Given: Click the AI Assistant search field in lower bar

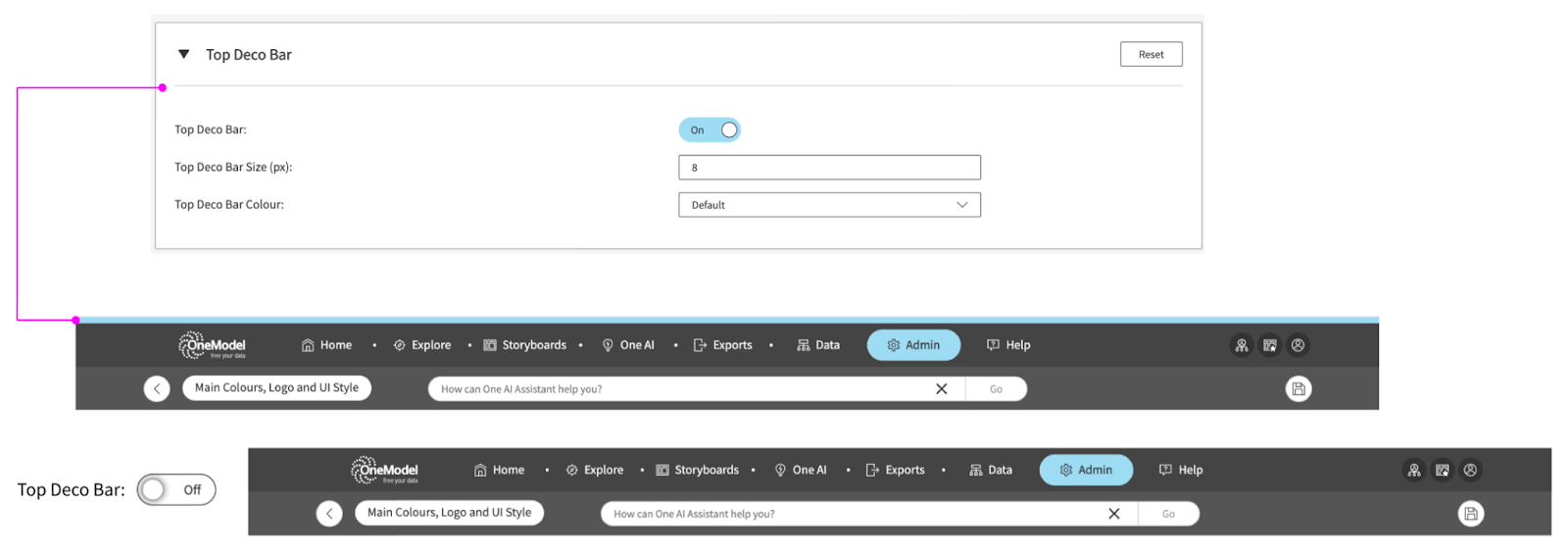Looking at the screenshot, I should [x=843, y=514].
